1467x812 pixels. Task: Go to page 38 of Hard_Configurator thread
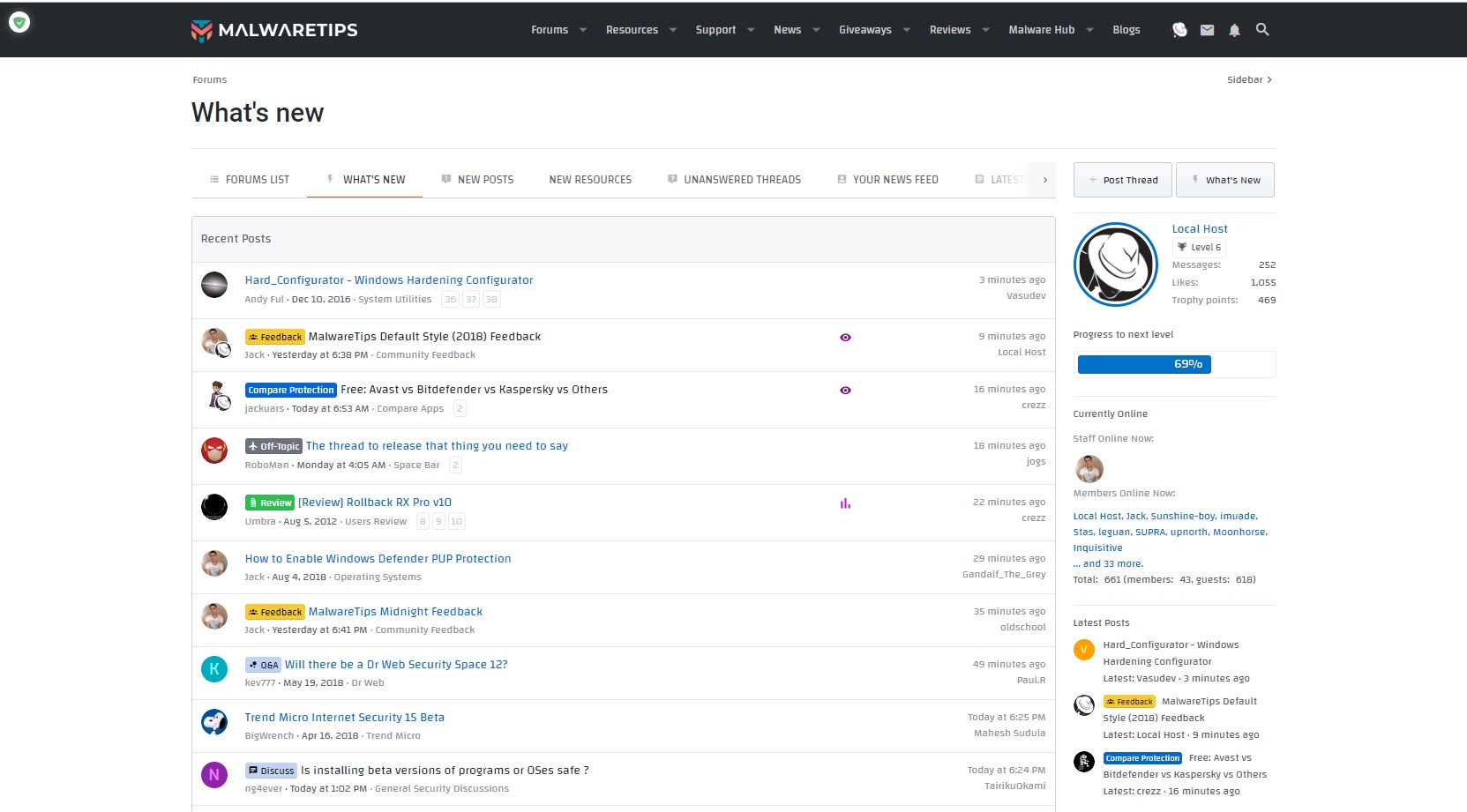[x=492, y=300]
